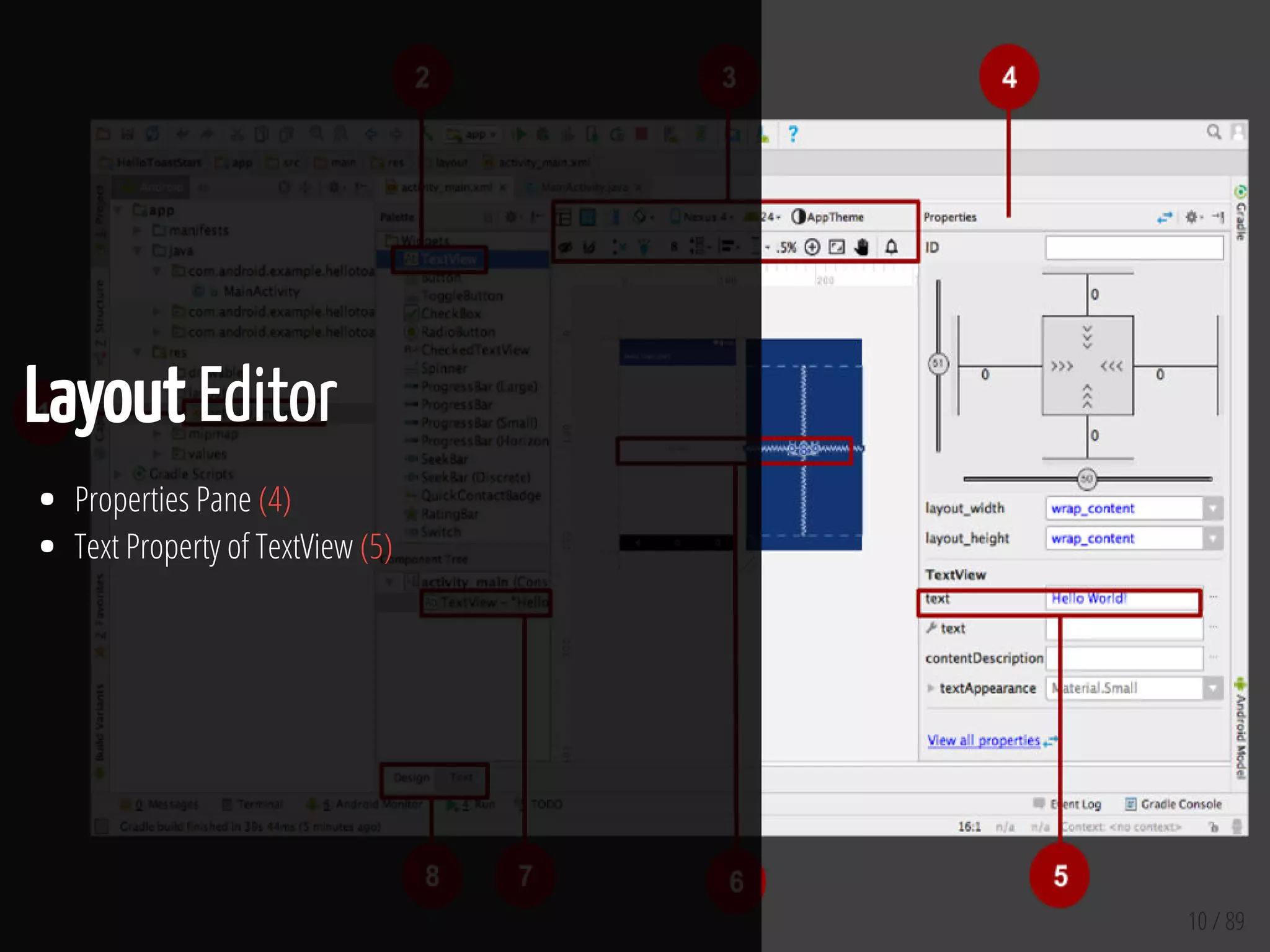This screenshot has height=952, width=1270.
Task: Click the layout breadcrumb in navigation bar
Action: [451, 162]
